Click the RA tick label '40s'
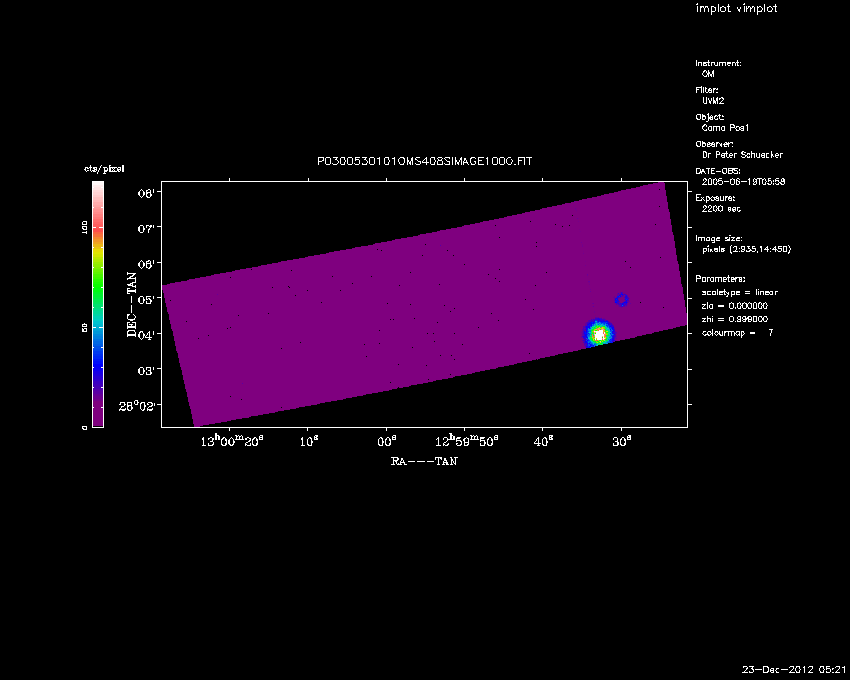Screen dimensions: 850x680 [x=543, y=442]
